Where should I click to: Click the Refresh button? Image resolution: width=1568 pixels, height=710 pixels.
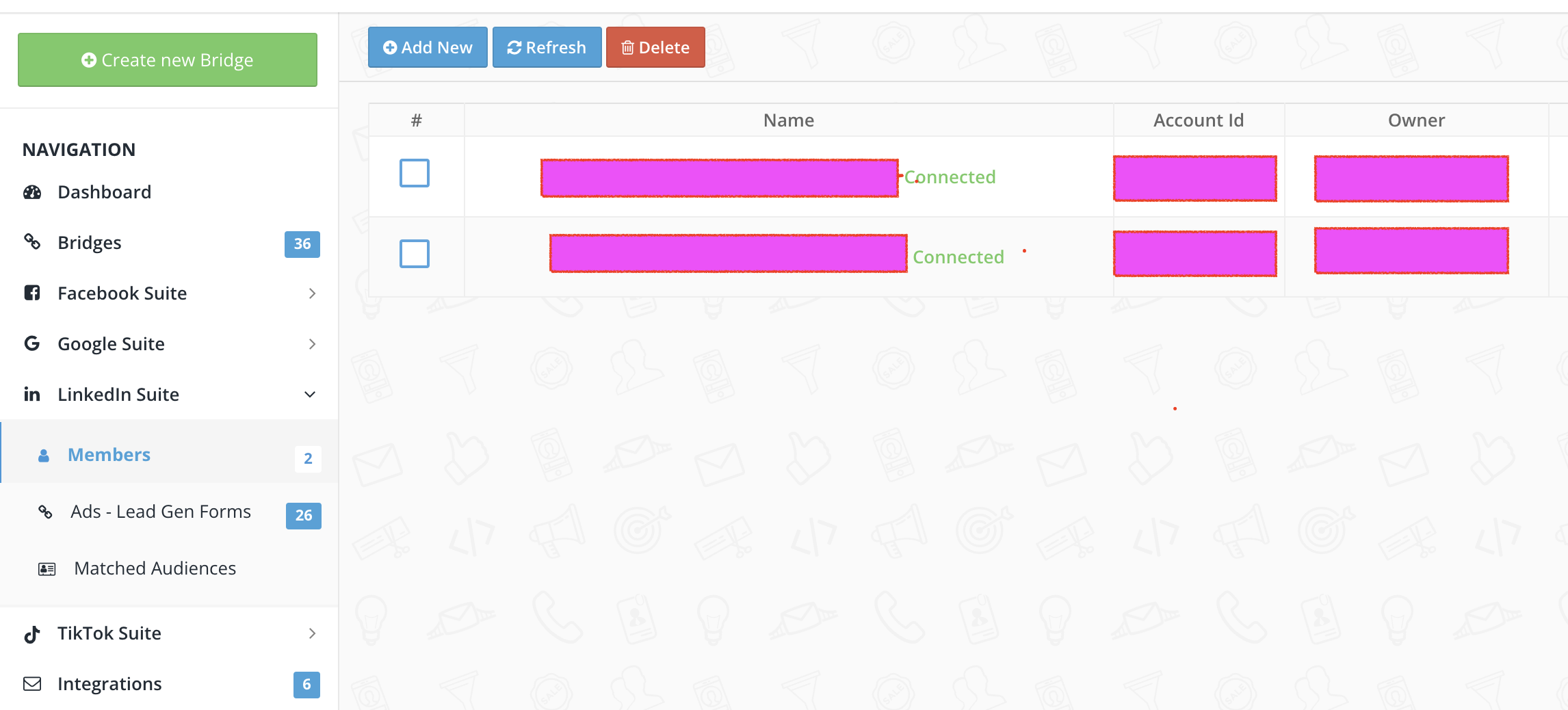pyautogui.click(x=547, y=47)
